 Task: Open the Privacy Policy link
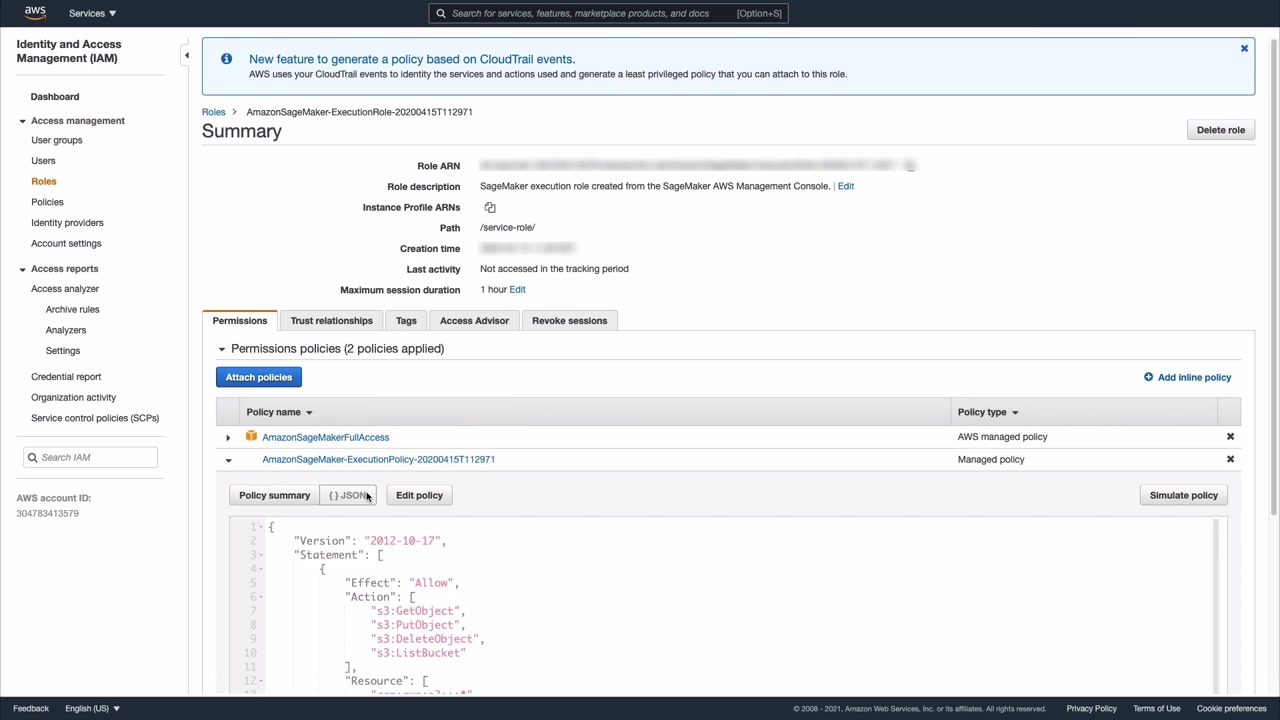pyautogui.click(x=1091, y=709)
